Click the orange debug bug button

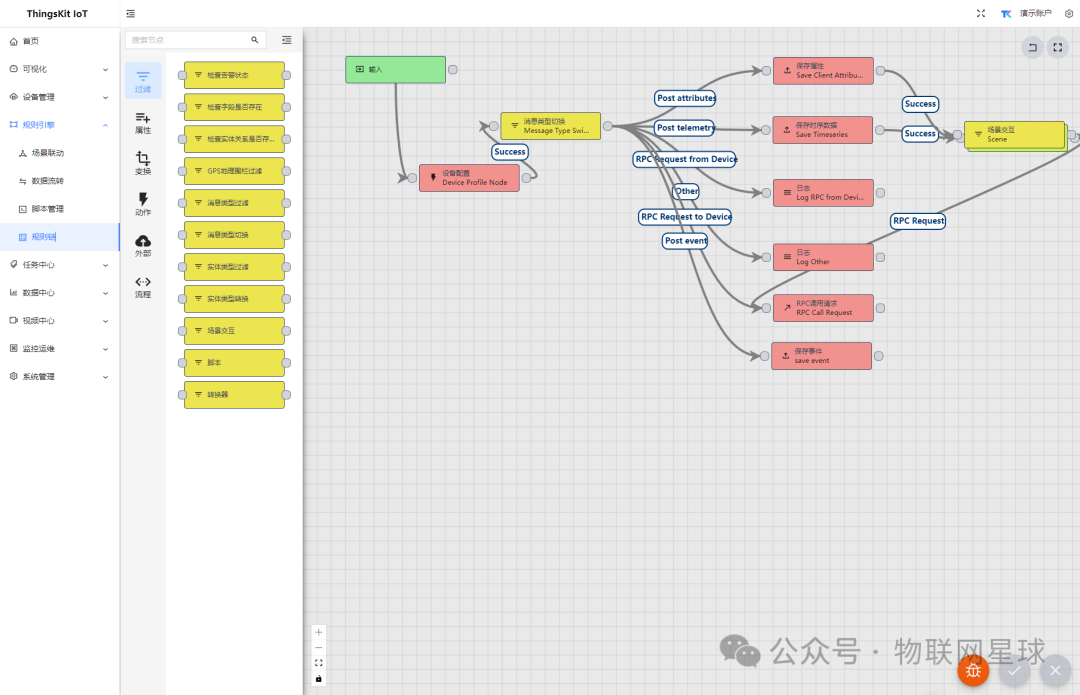coord(973,670)
